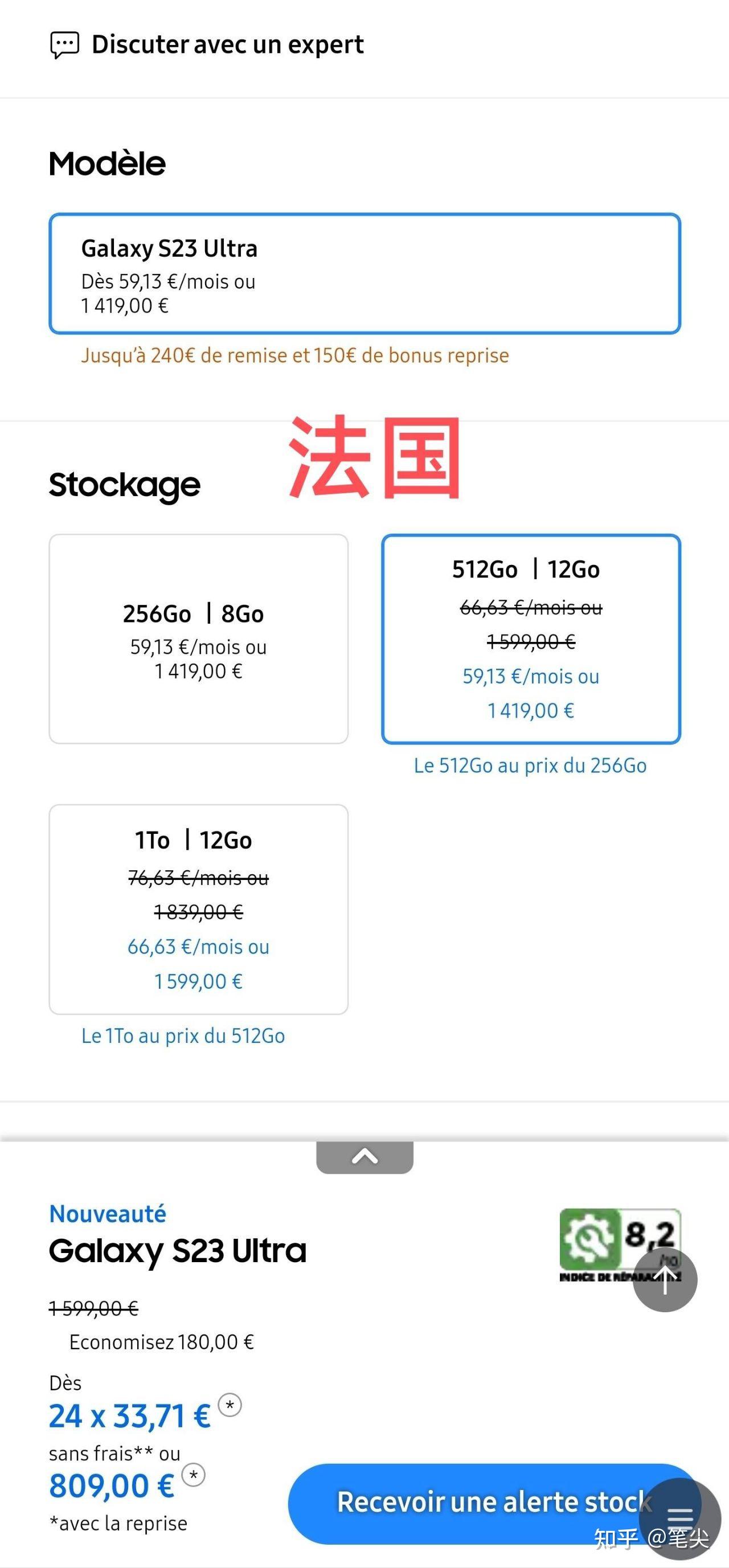Click asterisk info icon beside 24 x 33,71 €
729x1568 pixels.
(230, 1406)
